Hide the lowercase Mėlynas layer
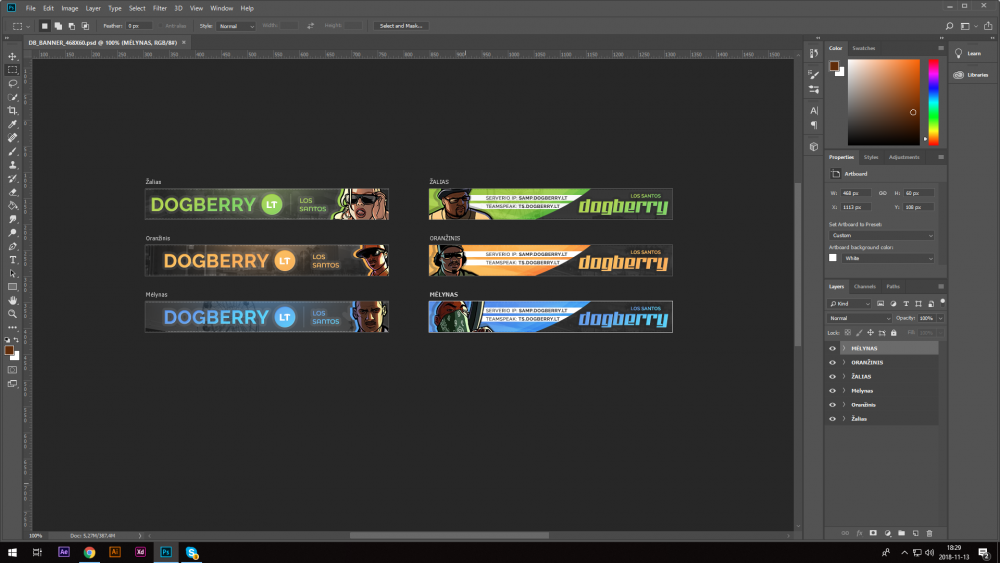 [x=832, y=390]
